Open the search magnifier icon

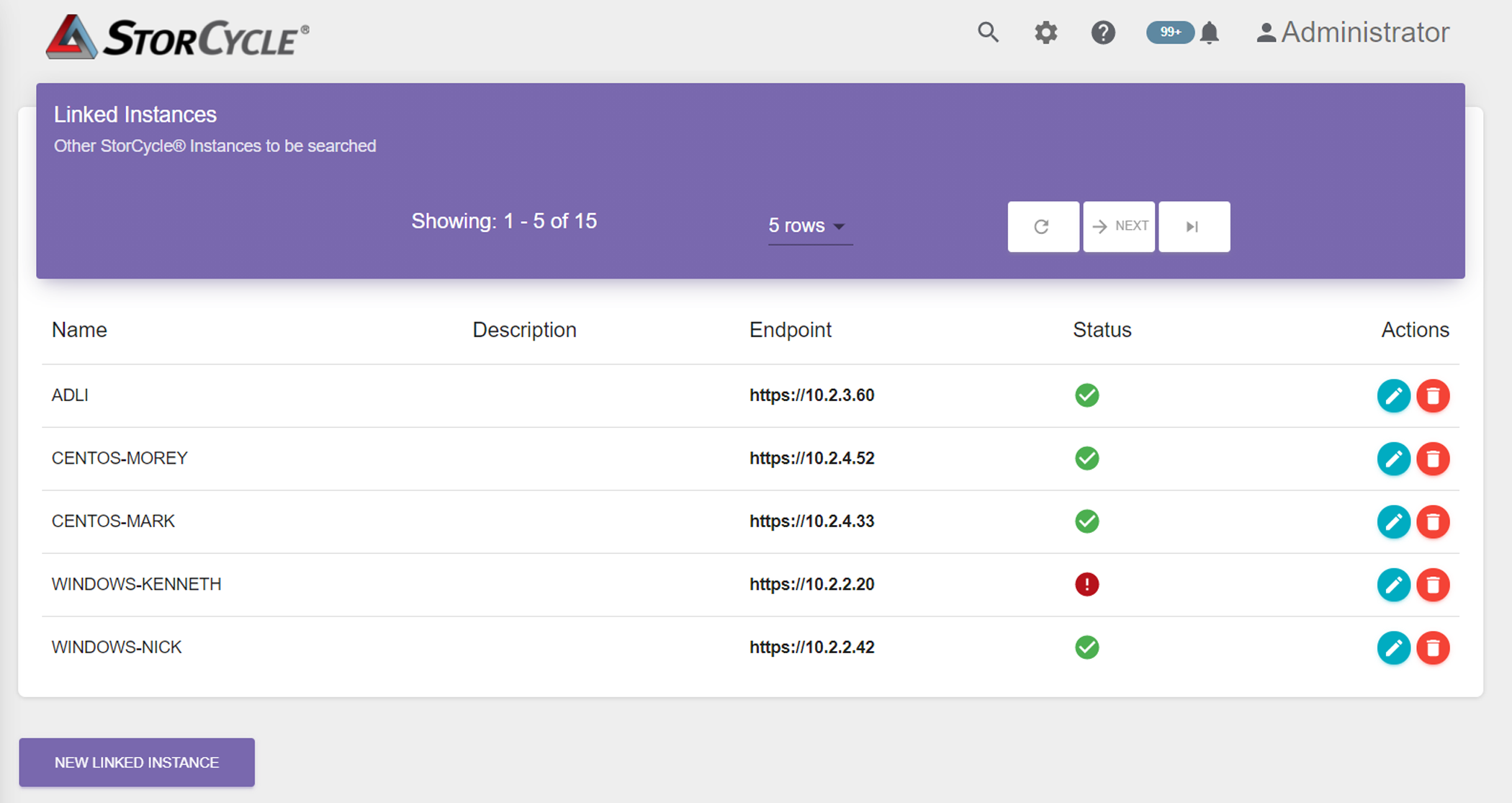988,32
